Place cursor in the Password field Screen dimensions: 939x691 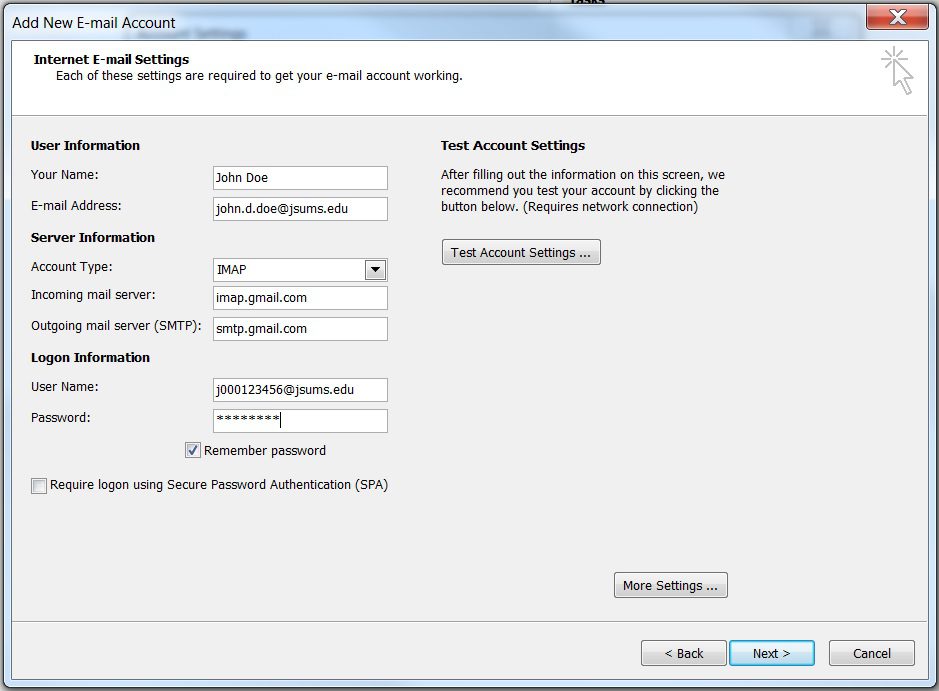coord(298,420)
